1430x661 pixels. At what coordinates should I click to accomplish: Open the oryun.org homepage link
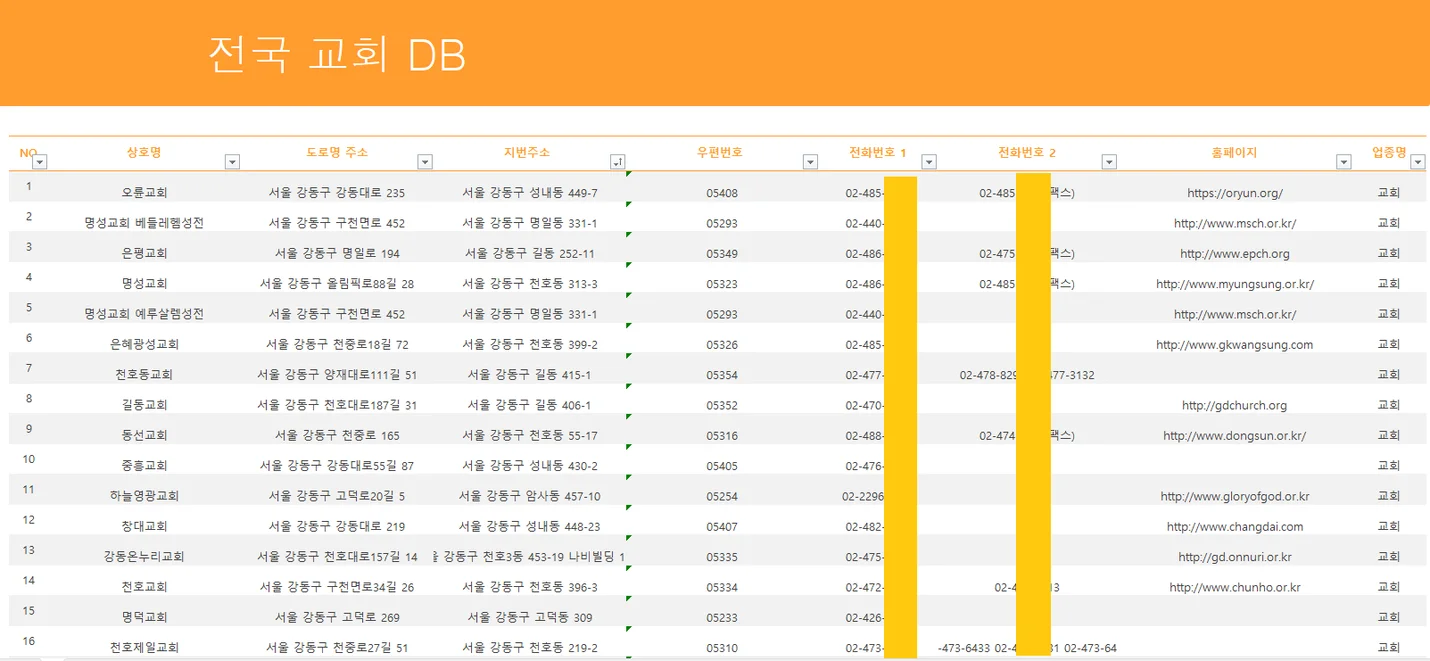[x=1234, y=193]
